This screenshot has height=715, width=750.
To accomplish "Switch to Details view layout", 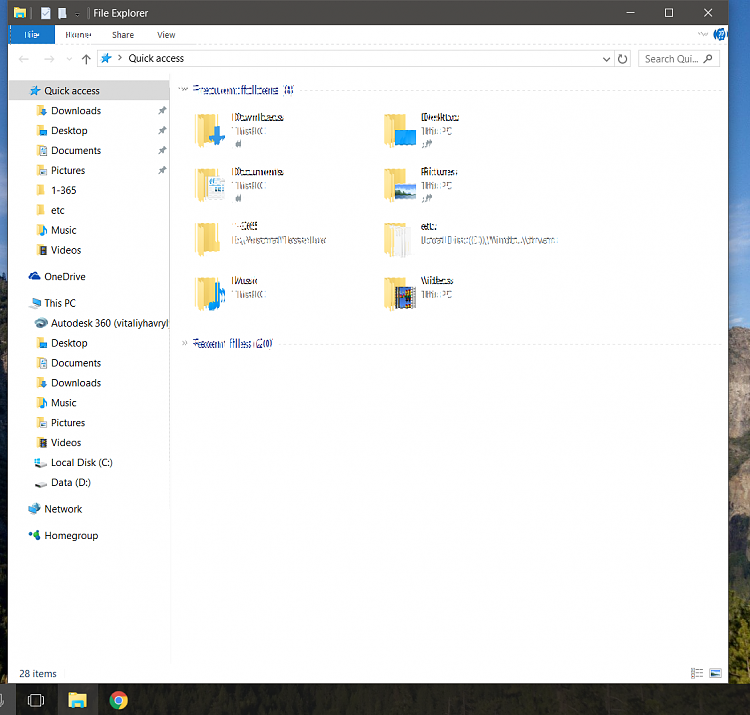I will point(697,673).
